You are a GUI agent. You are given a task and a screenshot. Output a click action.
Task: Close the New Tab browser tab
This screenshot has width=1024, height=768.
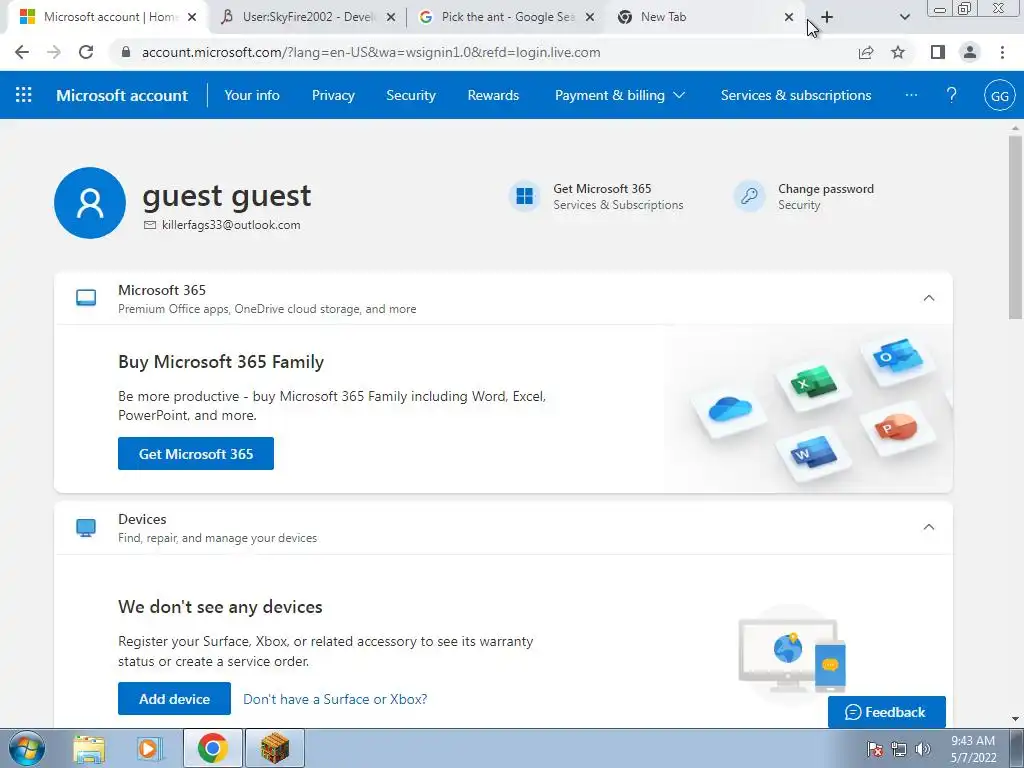[x=789, y=17]
